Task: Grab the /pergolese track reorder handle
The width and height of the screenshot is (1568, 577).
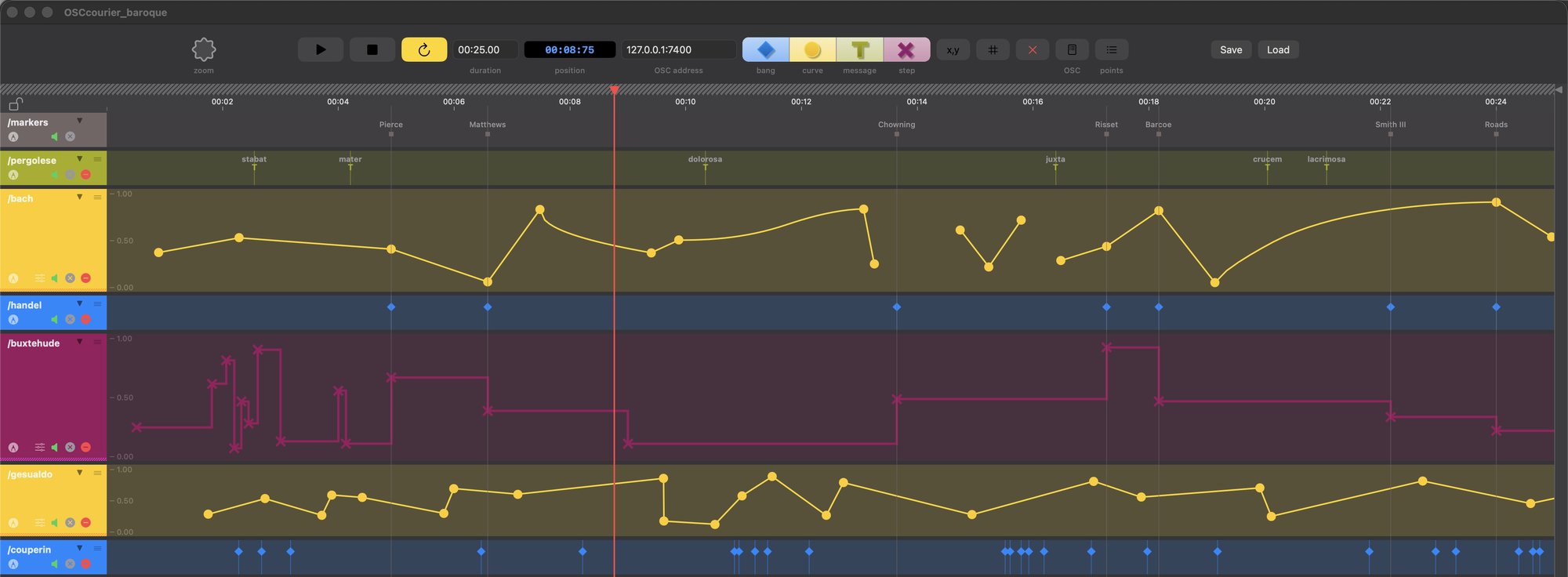Action: (x=98, y=159)
